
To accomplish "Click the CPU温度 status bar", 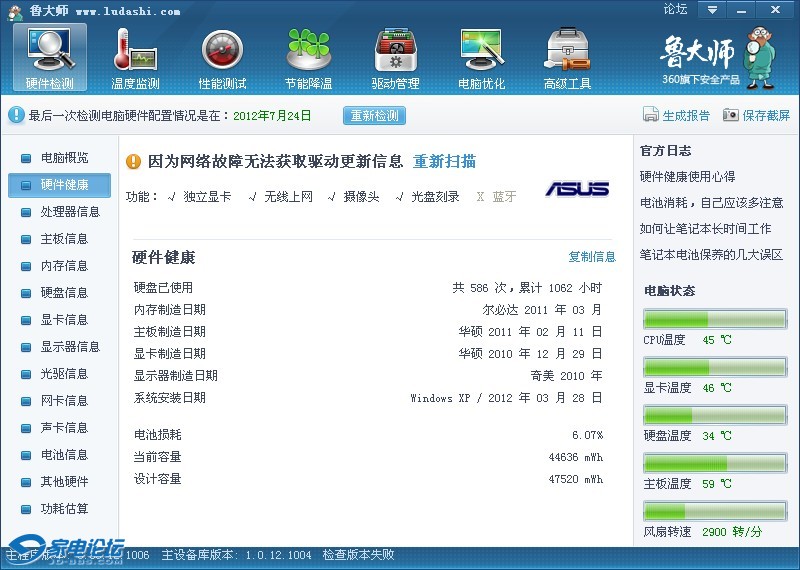I will tap(714, 319).
